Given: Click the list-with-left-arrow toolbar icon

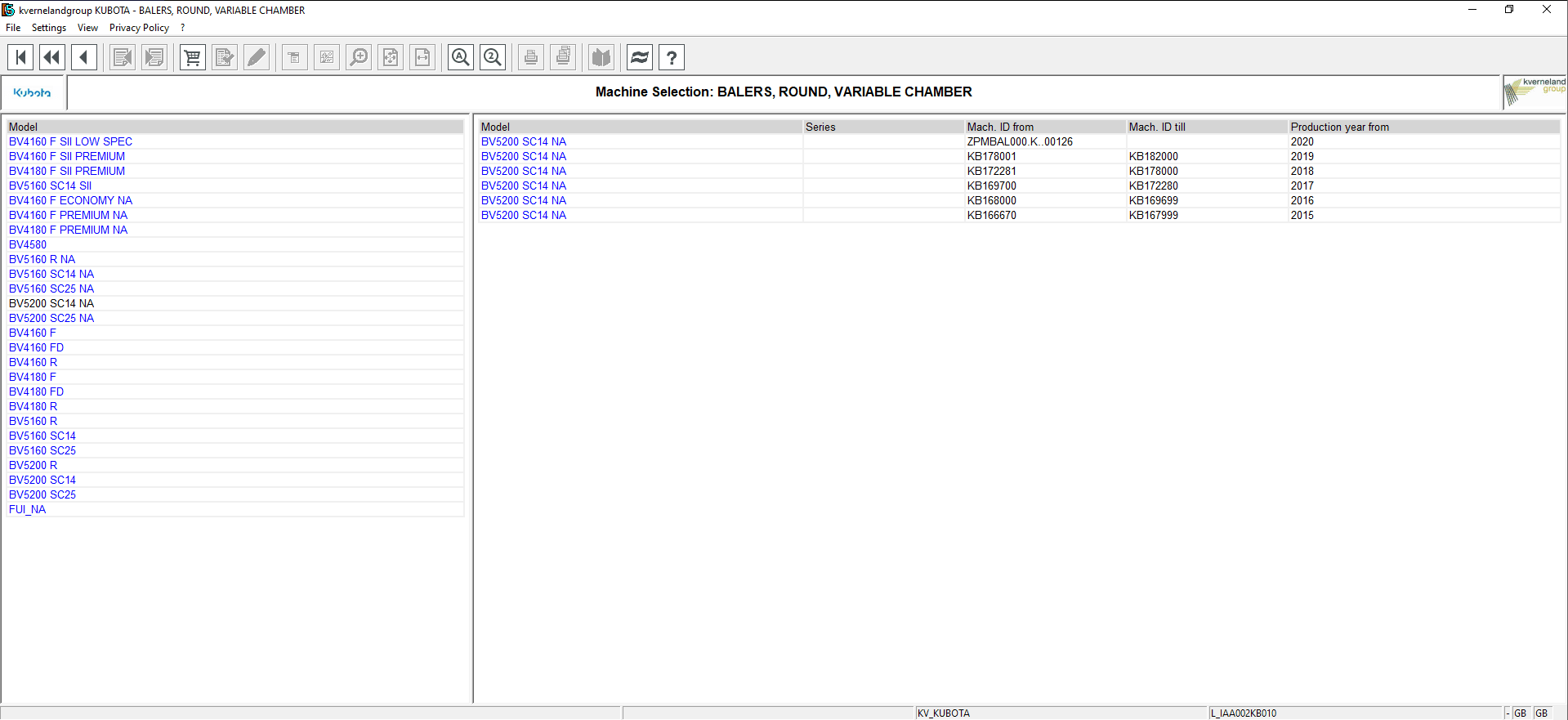Looking at the screenshot, I should pos(123,57).
